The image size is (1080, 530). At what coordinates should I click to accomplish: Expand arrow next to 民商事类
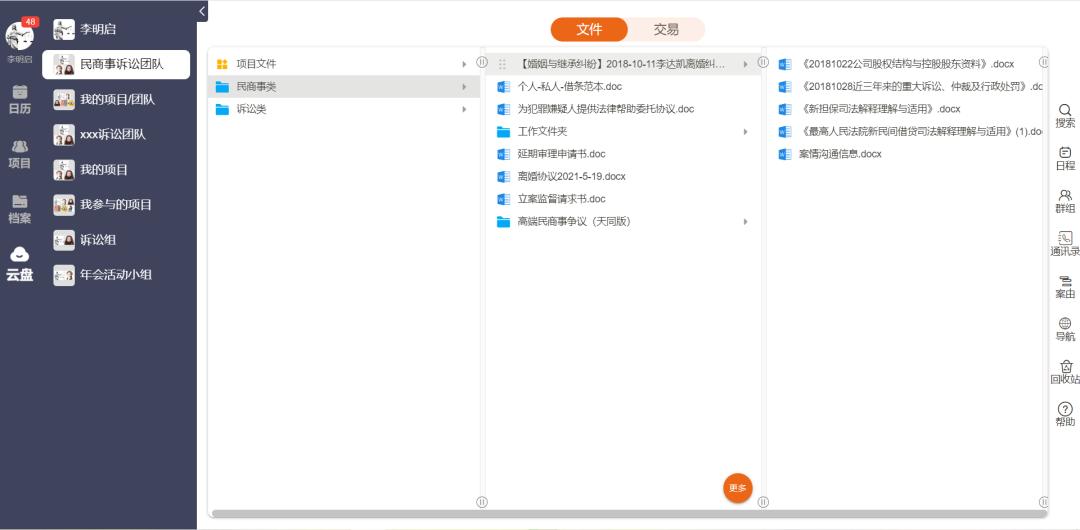[464, 87]
